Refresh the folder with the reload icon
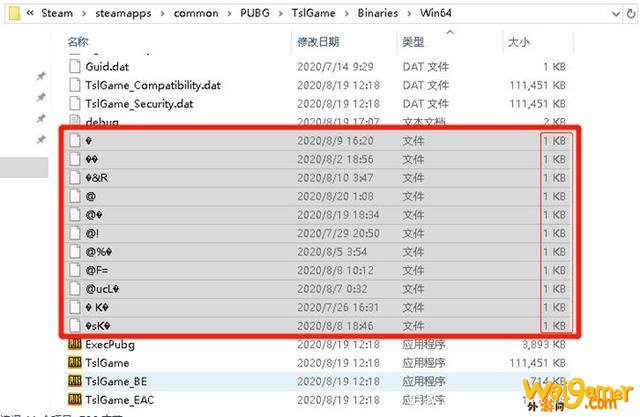 point(631,13)
